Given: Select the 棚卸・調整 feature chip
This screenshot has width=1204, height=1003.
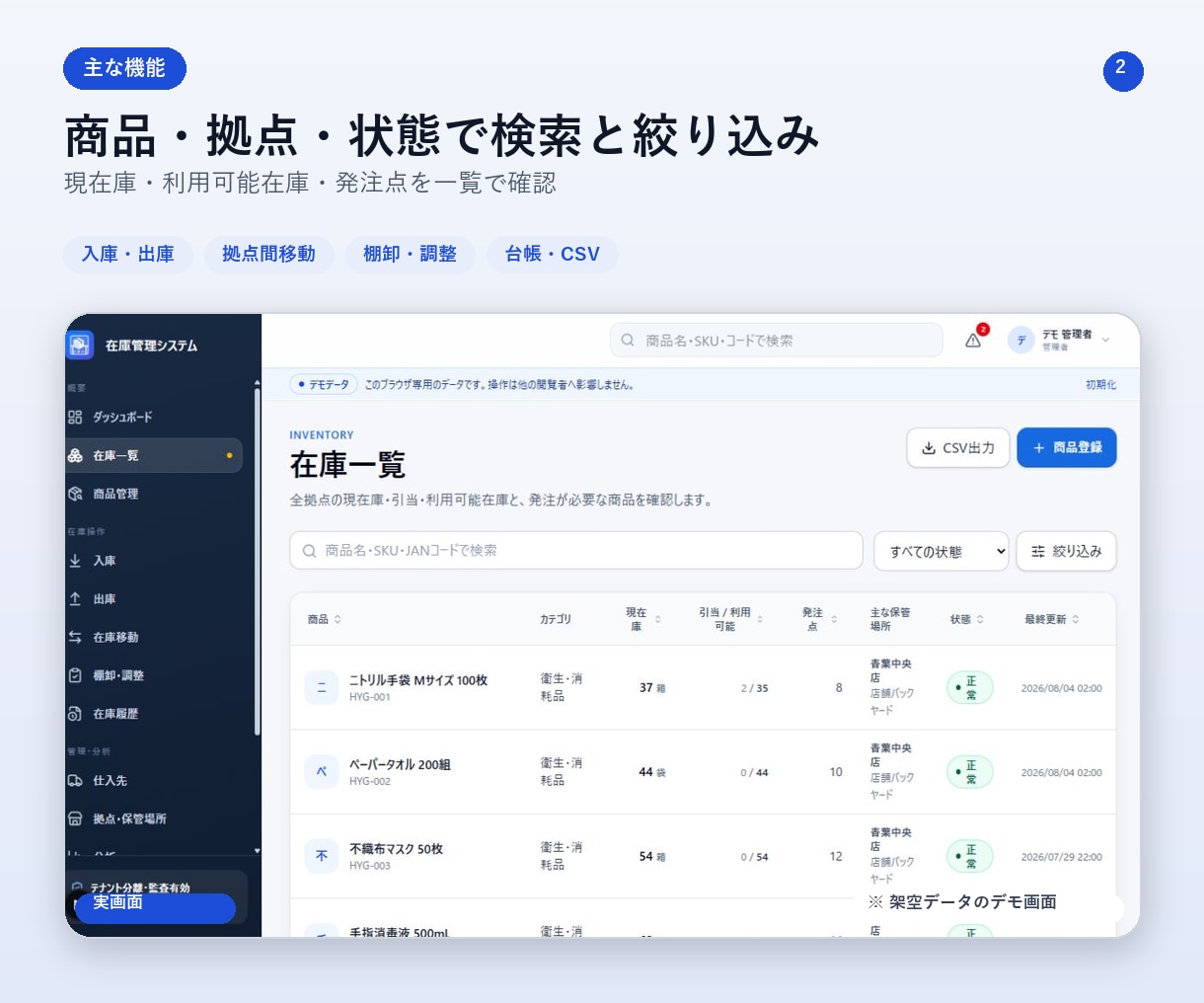Looking at the screenshot, I should pyautogui.click(x=410, y=255).
